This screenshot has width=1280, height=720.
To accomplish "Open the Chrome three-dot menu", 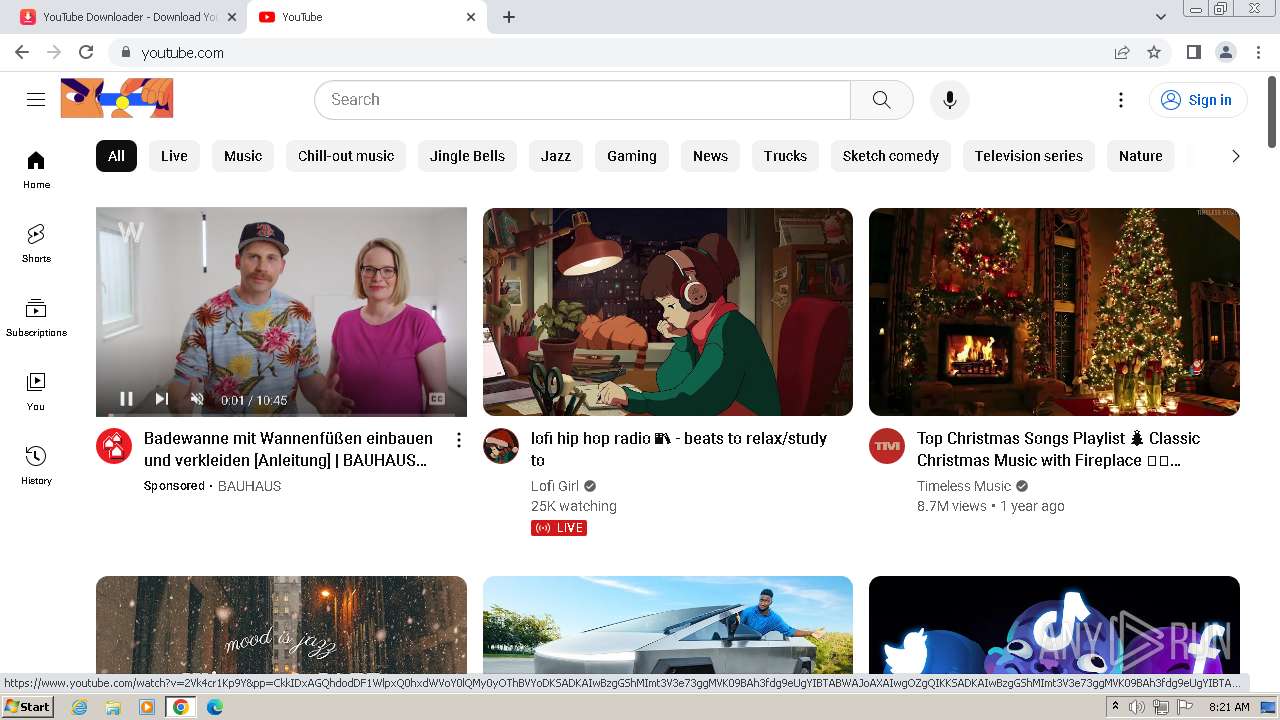I will (x=1257, y=52).
